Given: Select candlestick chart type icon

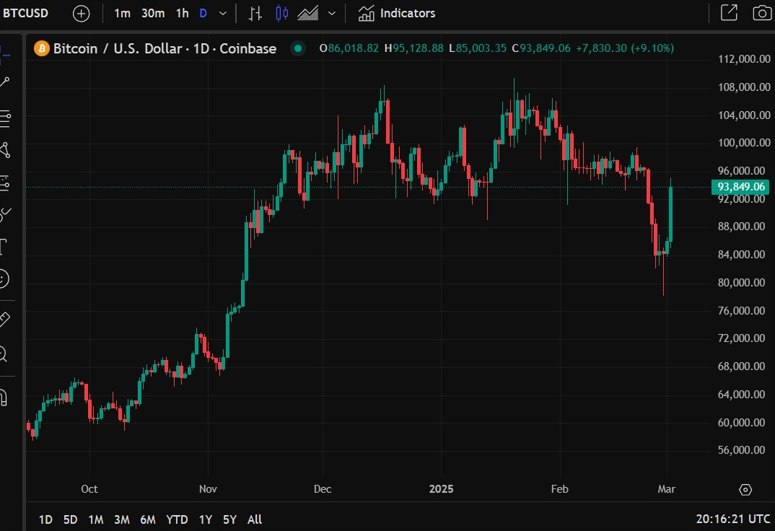Looking at the screenshot, I should pos(281,13).
